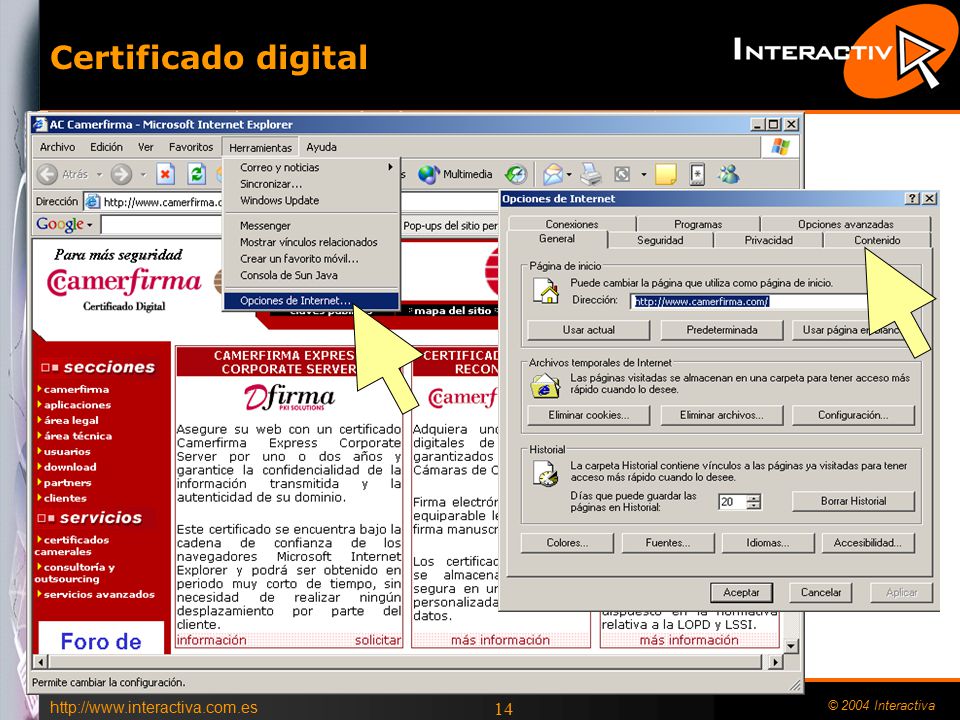This screenshot has width=960, height=720.
Task: Click scroll down arrow in browser window
Action: pos(791,646)
